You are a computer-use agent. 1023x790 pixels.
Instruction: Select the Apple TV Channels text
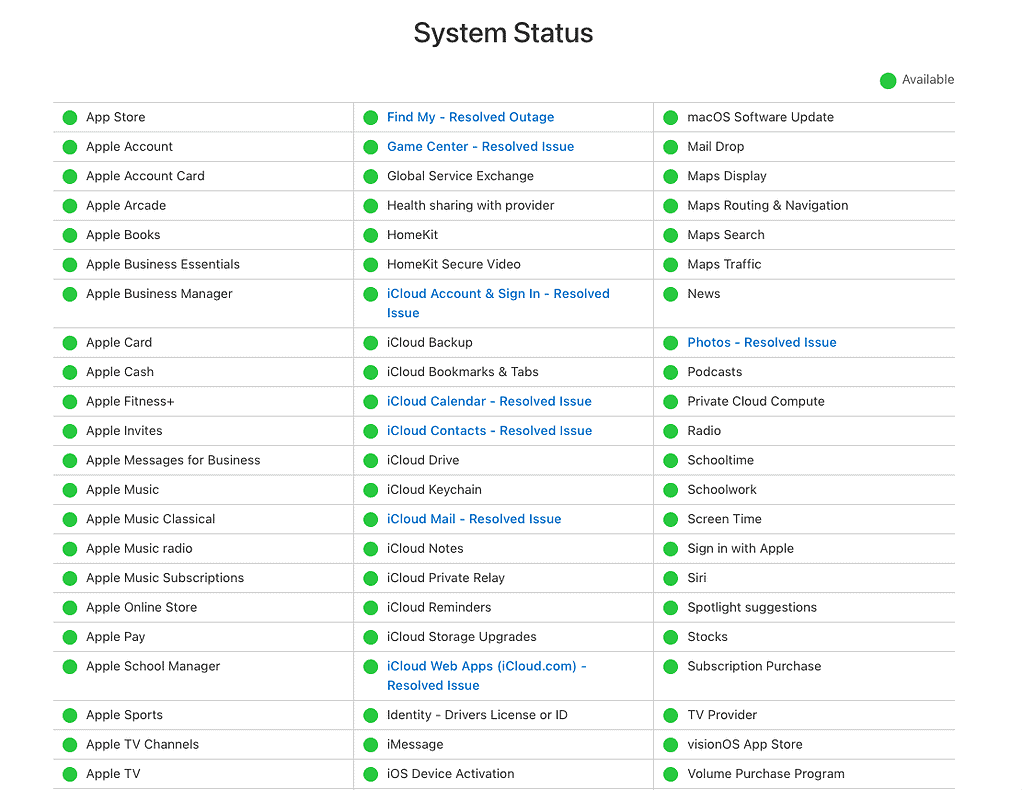coord(142,744)
